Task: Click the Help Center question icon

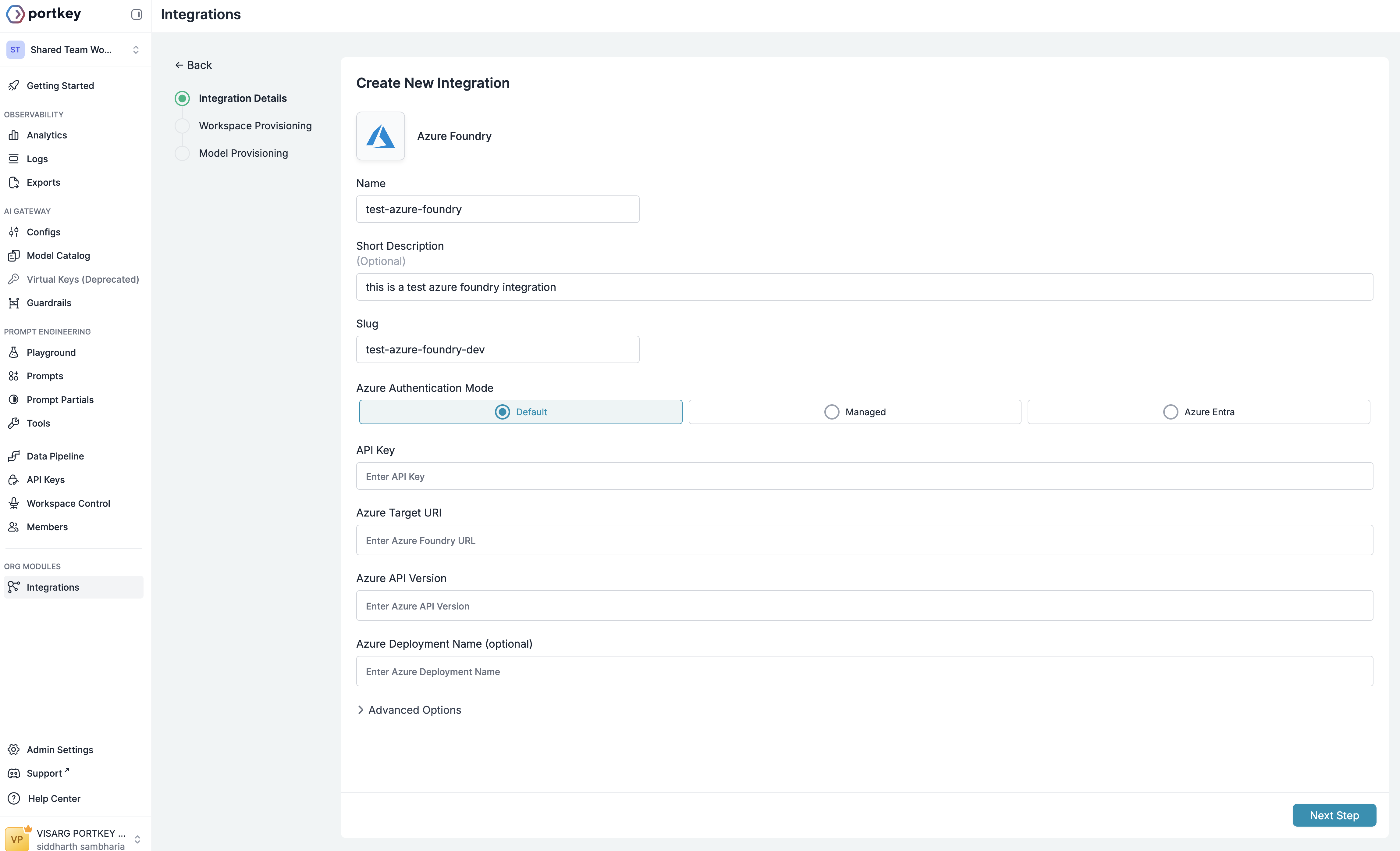Action: click(14, 799)
